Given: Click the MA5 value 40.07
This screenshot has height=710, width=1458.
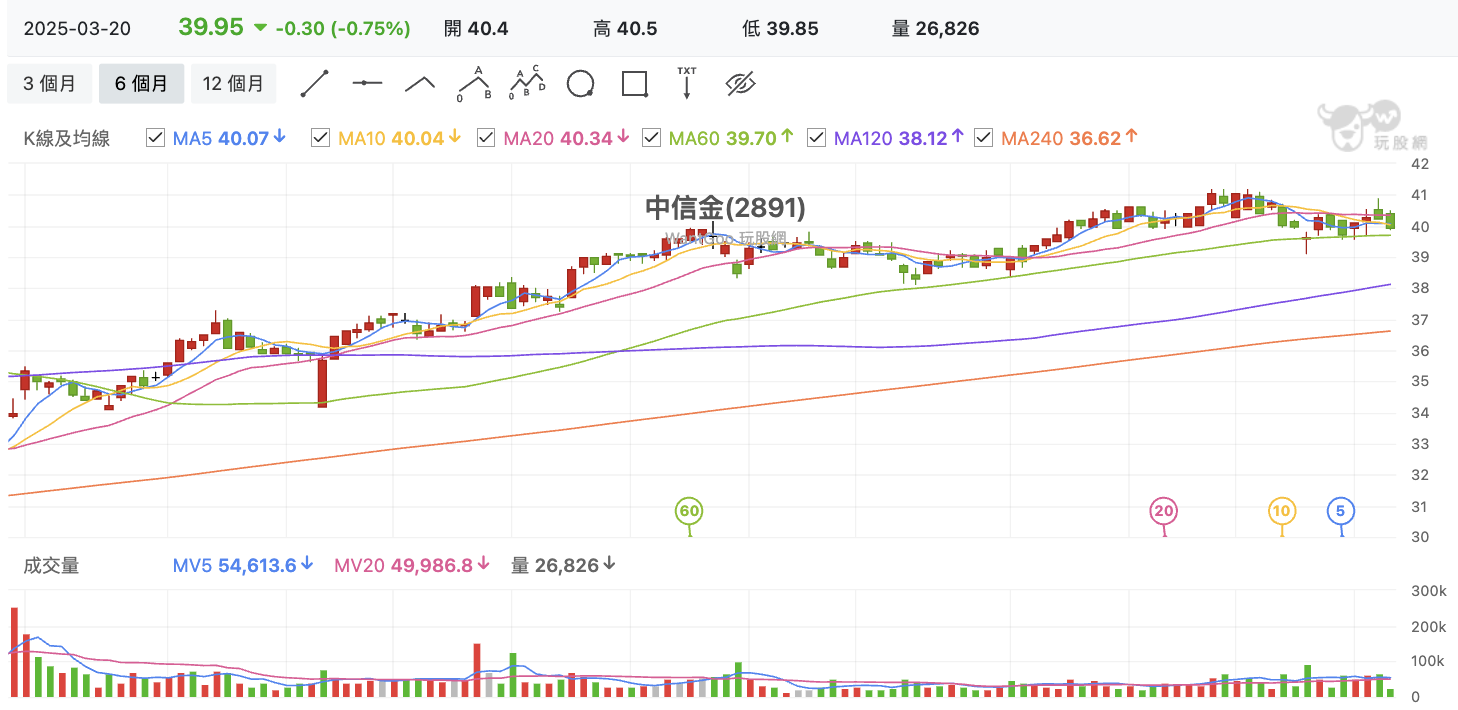Looking at the screenshot, I should click(243, 138).
